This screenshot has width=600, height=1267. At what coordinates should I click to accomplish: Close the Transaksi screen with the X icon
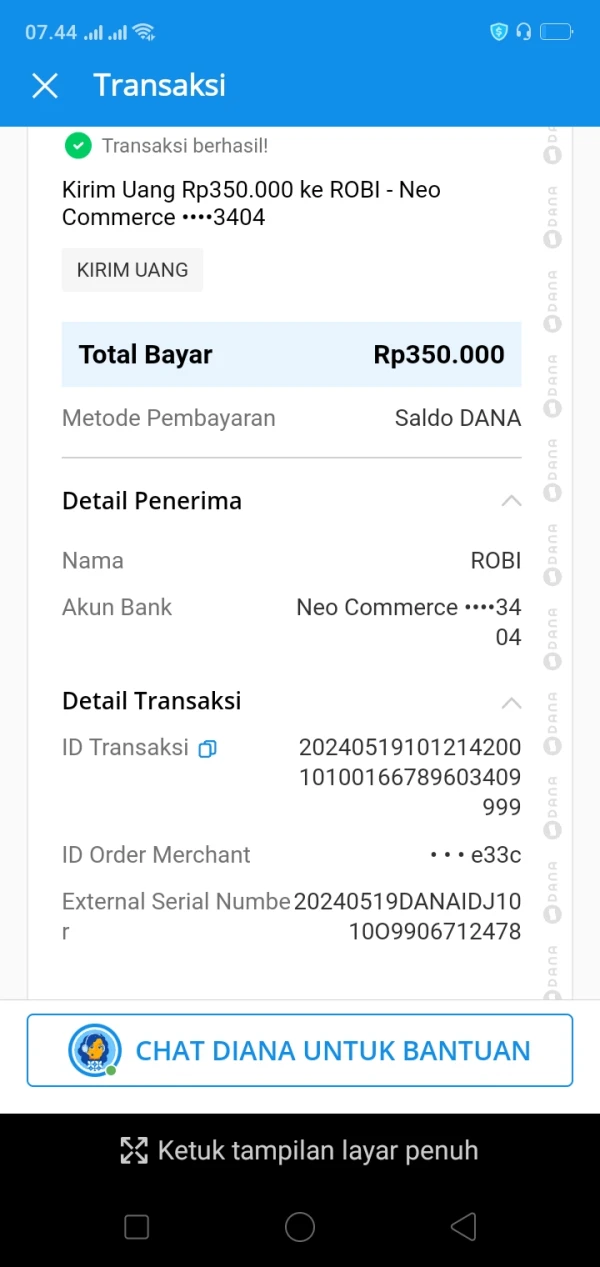click(x=45, y=86)
